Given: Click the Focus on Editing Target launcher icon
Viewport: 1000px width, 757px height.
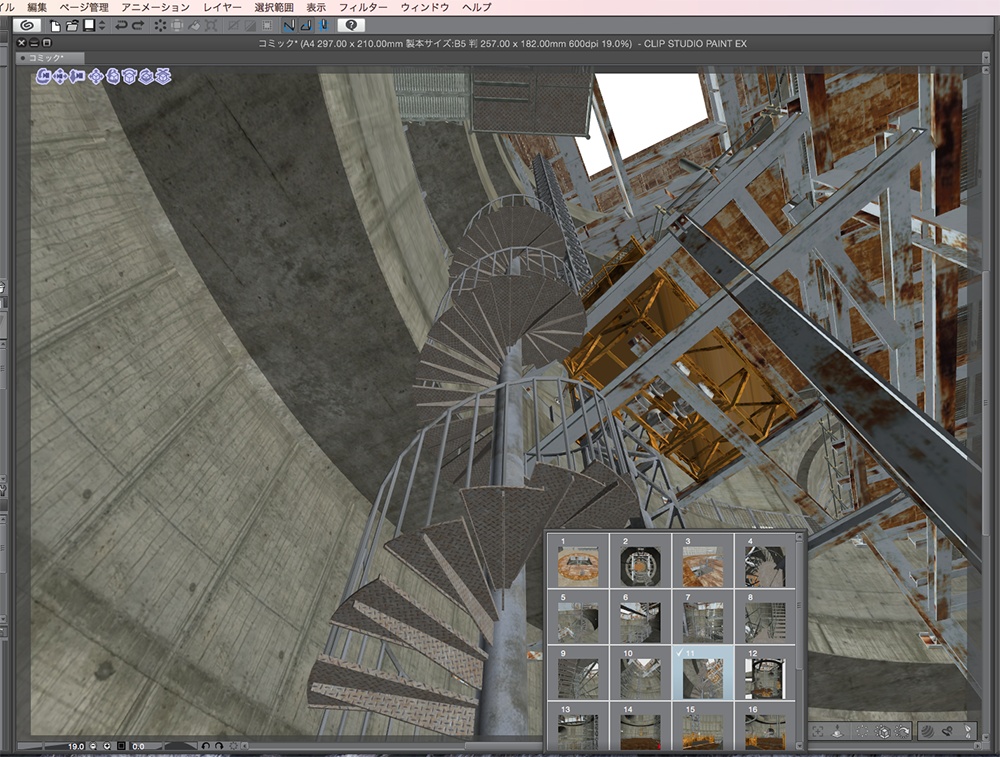Looking at the screenshot, I should 818,731.
